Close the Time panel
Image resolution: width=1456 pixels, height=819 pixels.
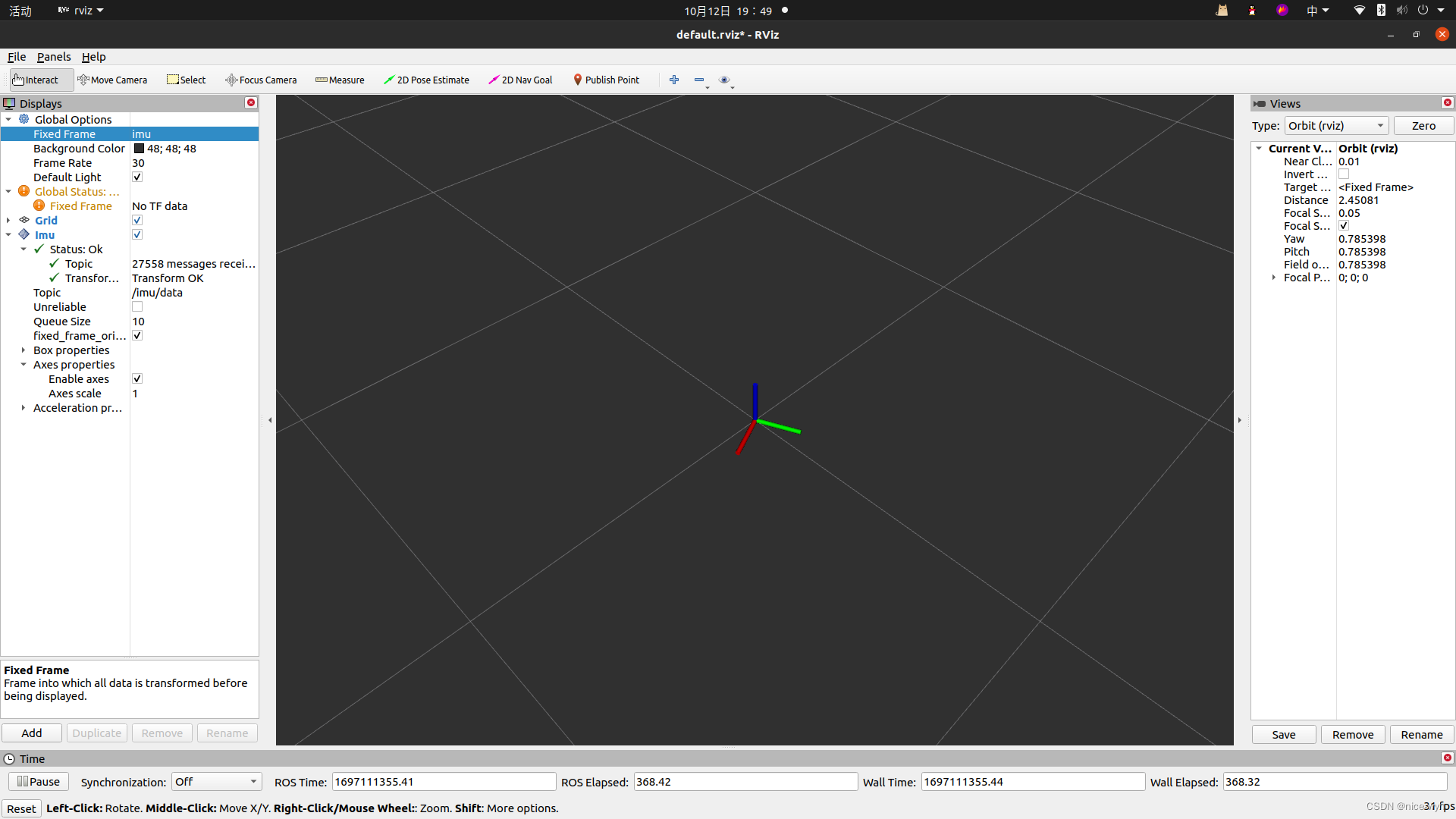(1447, 758)
